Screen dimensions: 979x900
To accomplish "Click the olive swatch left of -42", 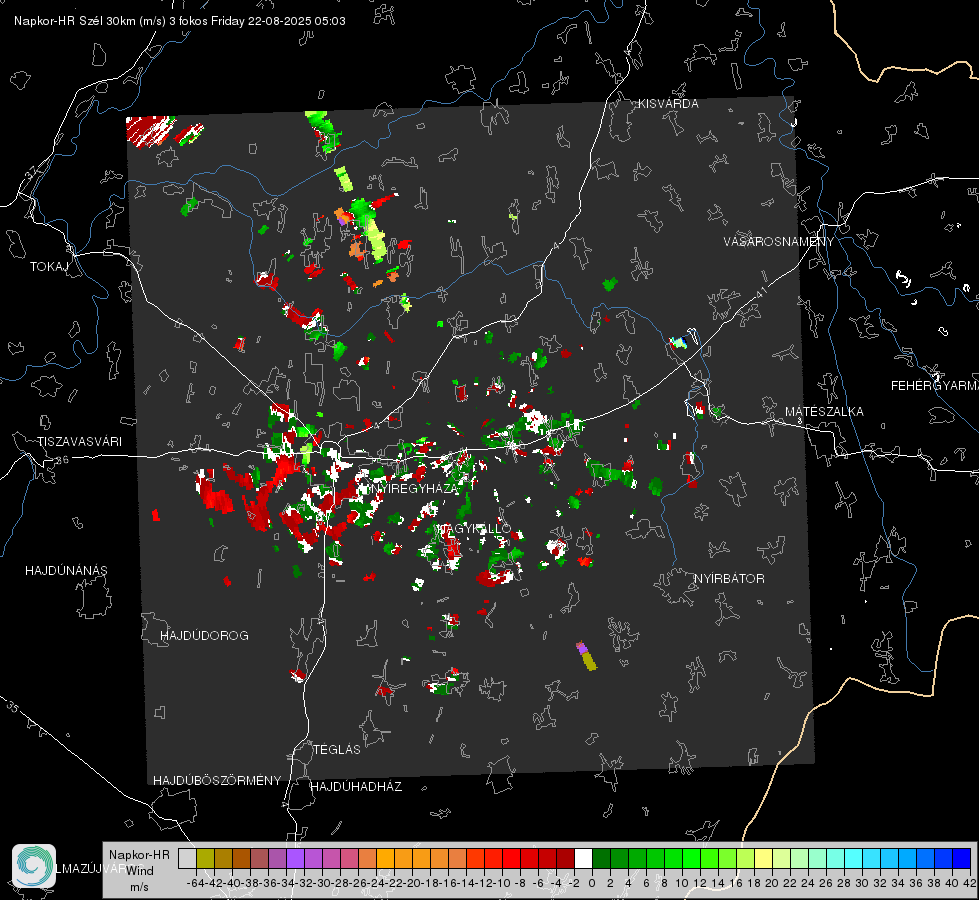I will [x=205, y=858].
